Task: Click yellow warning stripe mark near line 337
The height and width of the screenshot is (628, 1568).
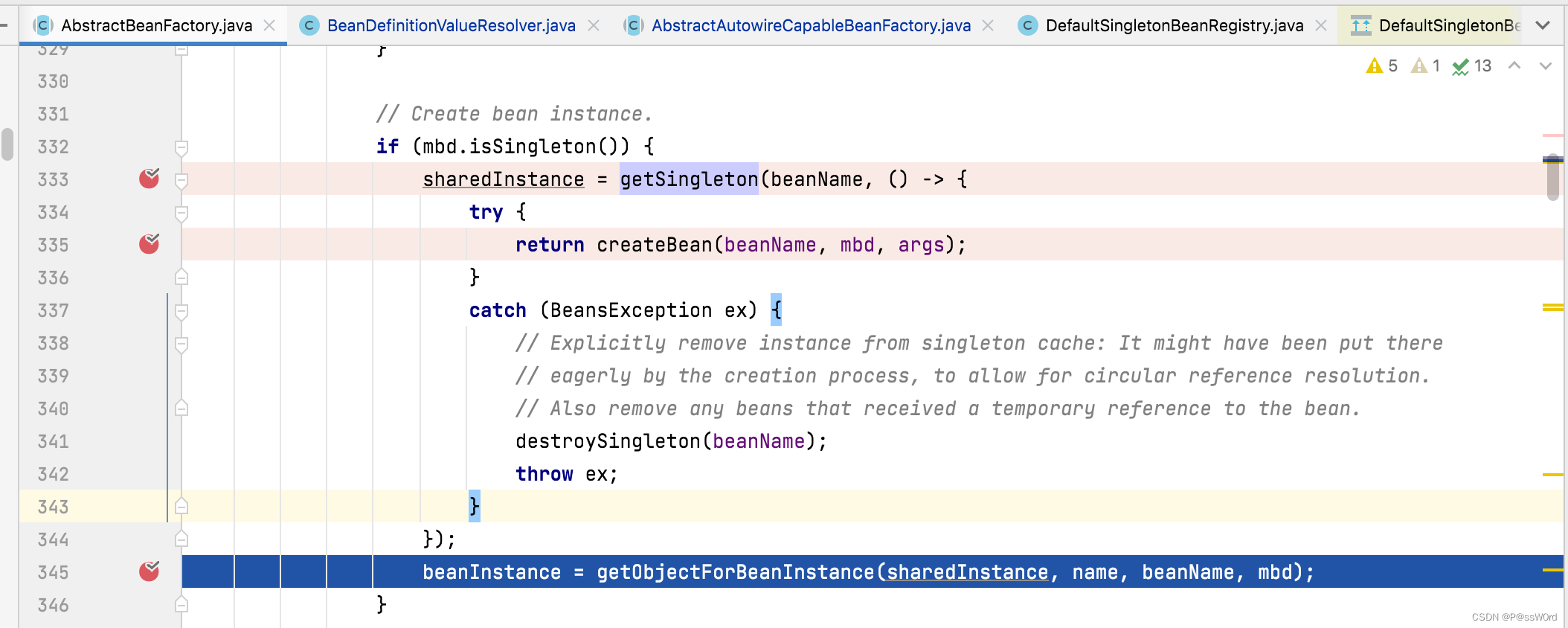Action: pyautogui.click(x=1552, y=307)
